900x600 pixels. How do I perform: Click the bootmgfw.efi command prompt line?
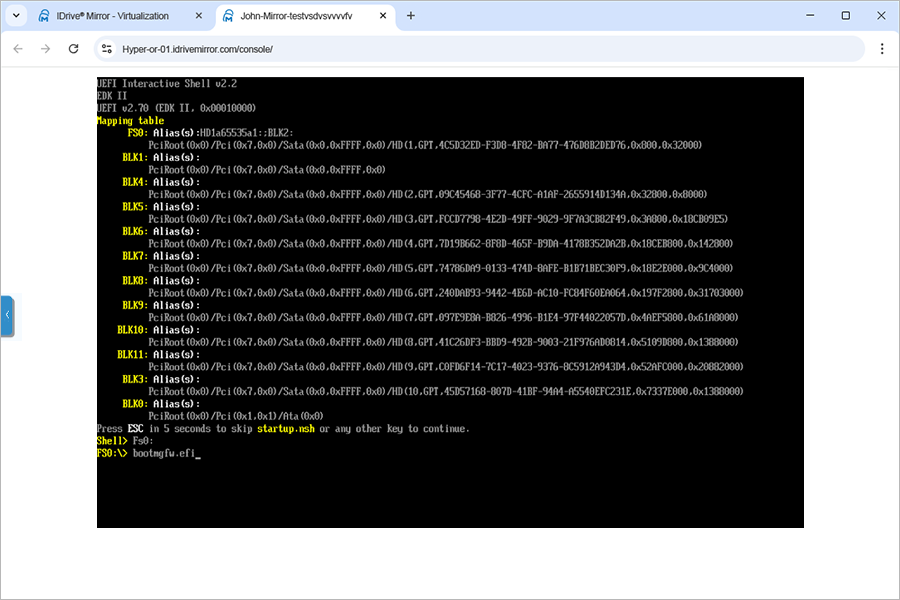click(165, 452)
